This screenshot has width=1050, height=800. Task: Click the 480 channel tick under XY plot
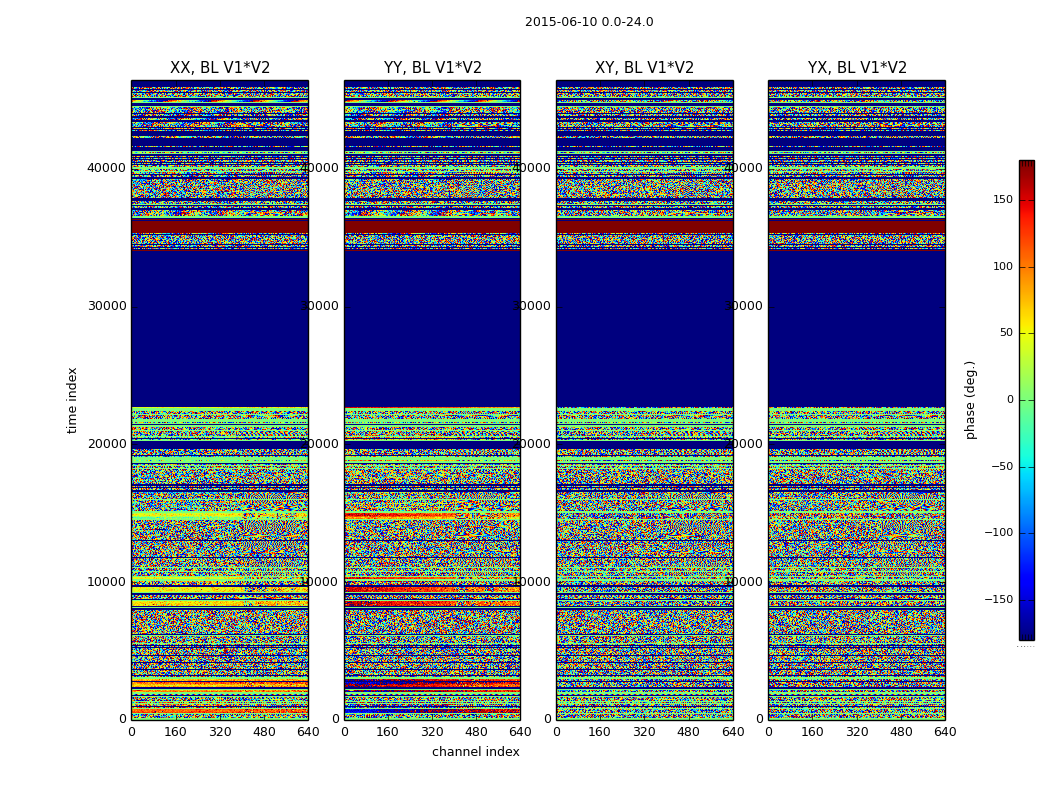688,732
